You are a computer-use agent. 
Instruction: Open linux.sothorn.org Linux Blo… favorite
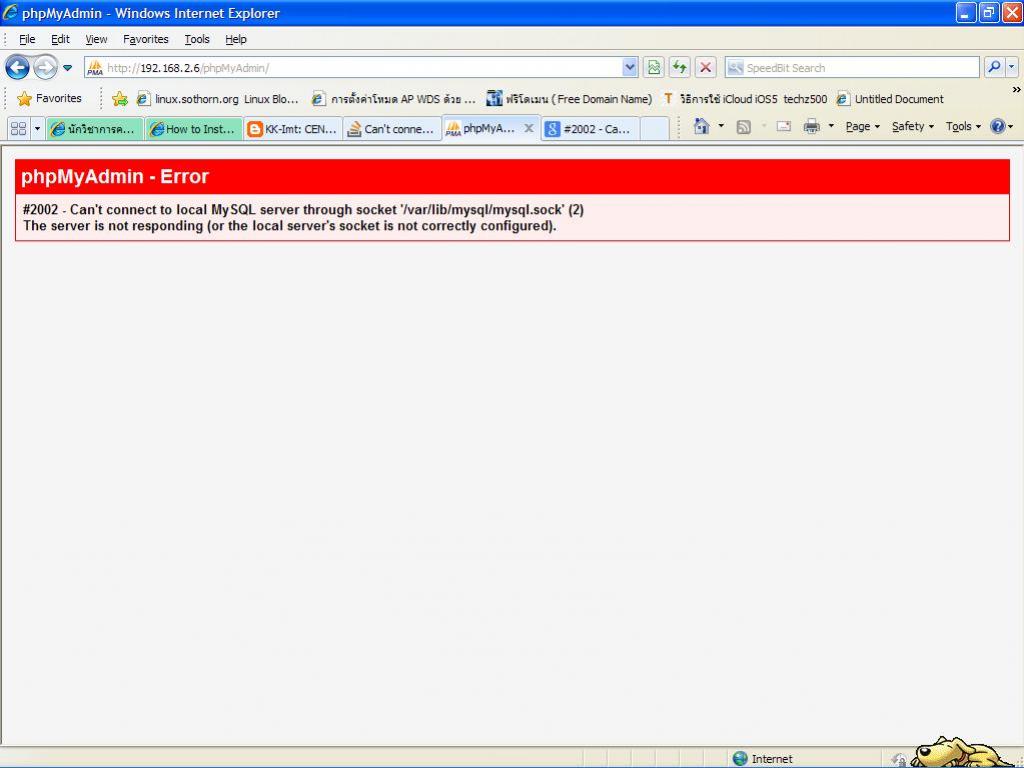pos(217,99)
